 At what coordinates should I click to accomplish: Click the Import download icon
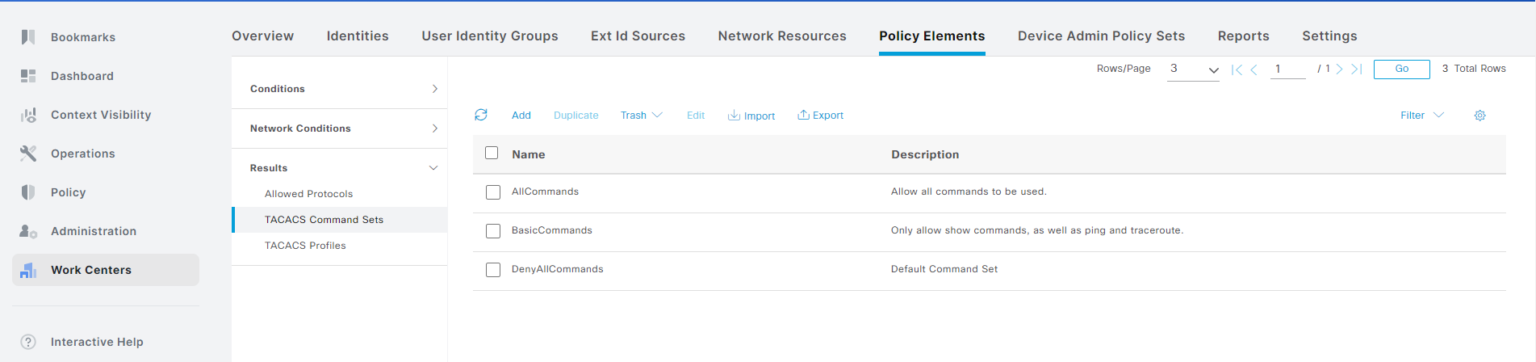click(x=734, y=115)
